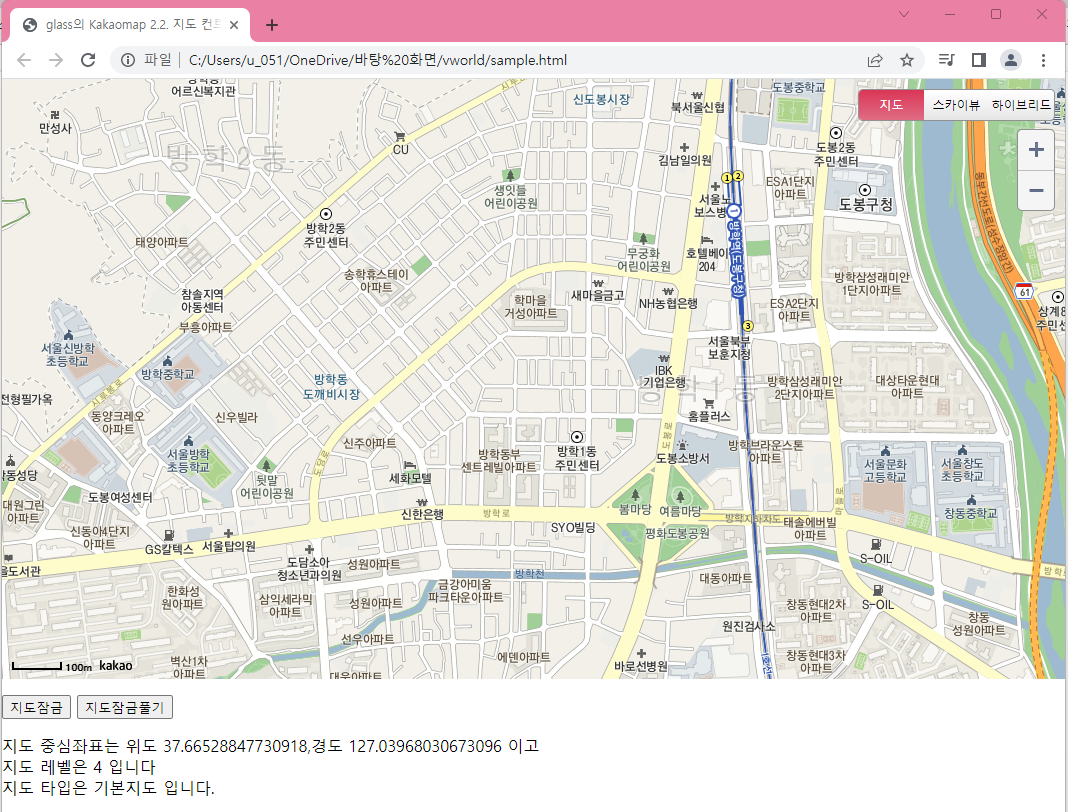
Task: Click the 김남일의원 clinic cross icon
Action: click(x=685, y=147)
